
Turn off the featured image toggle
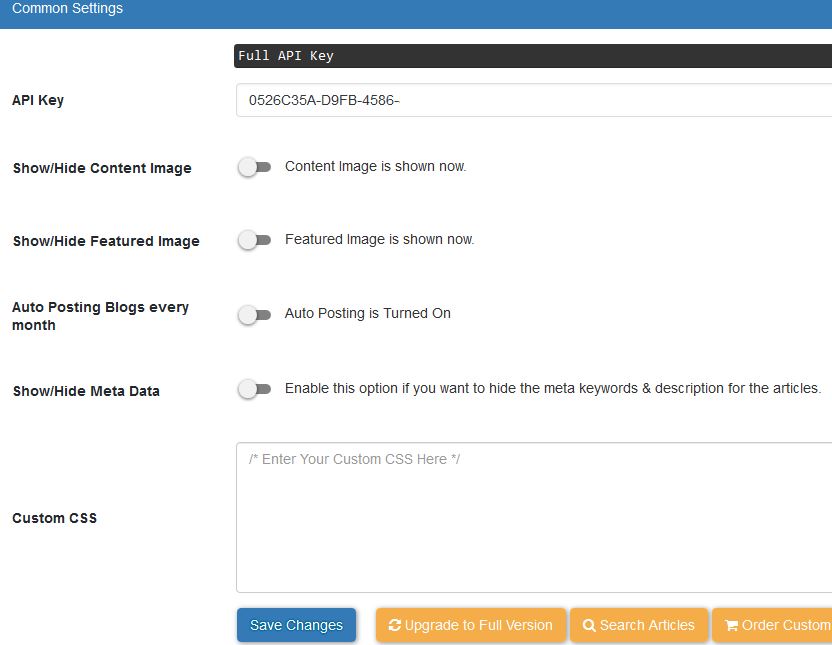[x=254, y=240]
